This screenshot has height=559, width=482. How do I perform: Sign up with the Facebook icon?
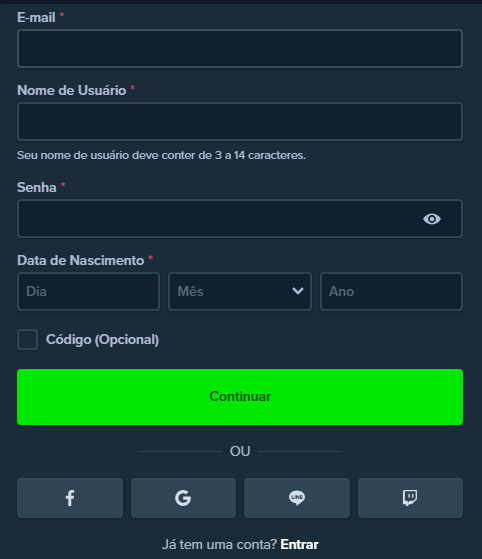pyautogui.click(x=70, y=498)
